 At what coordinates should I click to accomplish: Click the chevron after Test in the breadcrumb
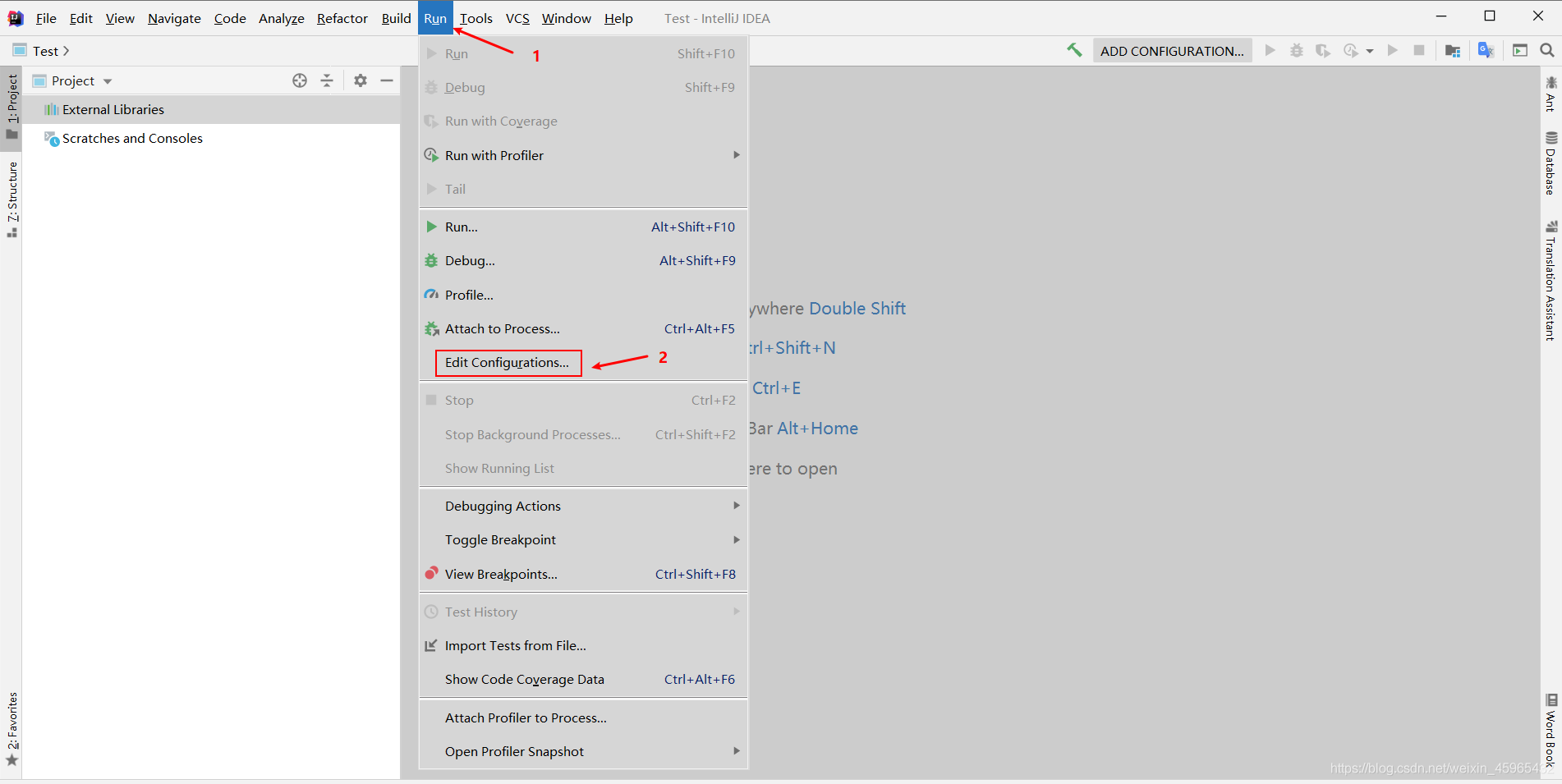point(66,51)
